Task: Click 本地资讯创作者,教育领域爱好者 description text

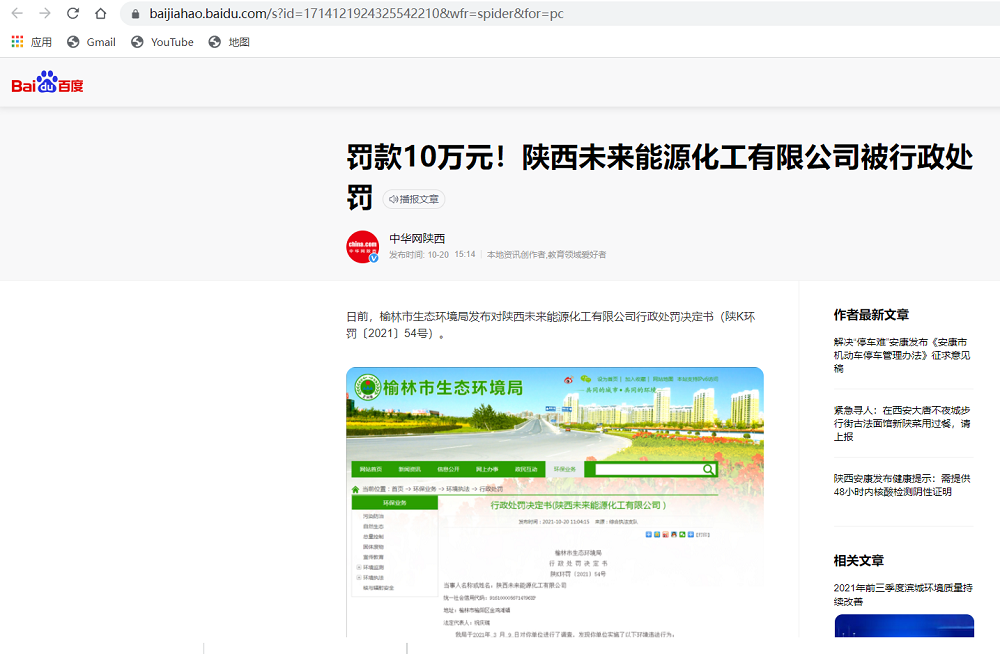Action: 547,255
